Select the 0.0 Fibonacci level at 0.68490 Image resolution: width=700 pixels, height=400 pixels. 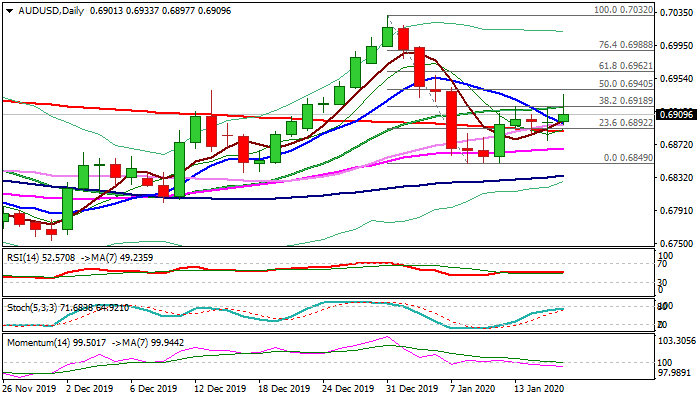(x=628, y=158)
